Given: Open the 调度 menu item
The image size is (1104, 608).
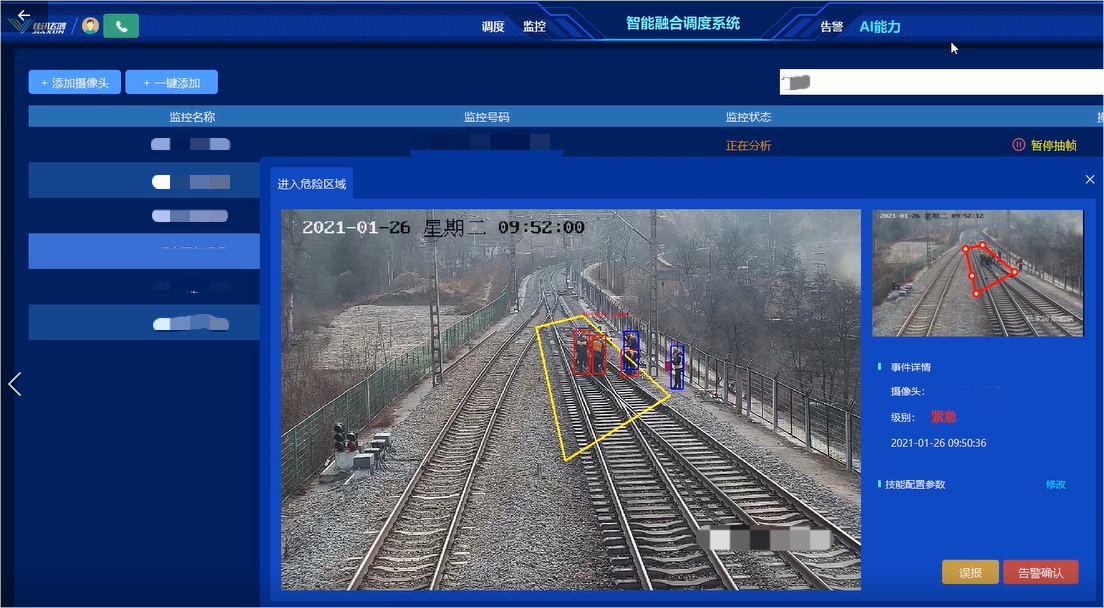Looking at the screenshot, I should coord(493,27).
